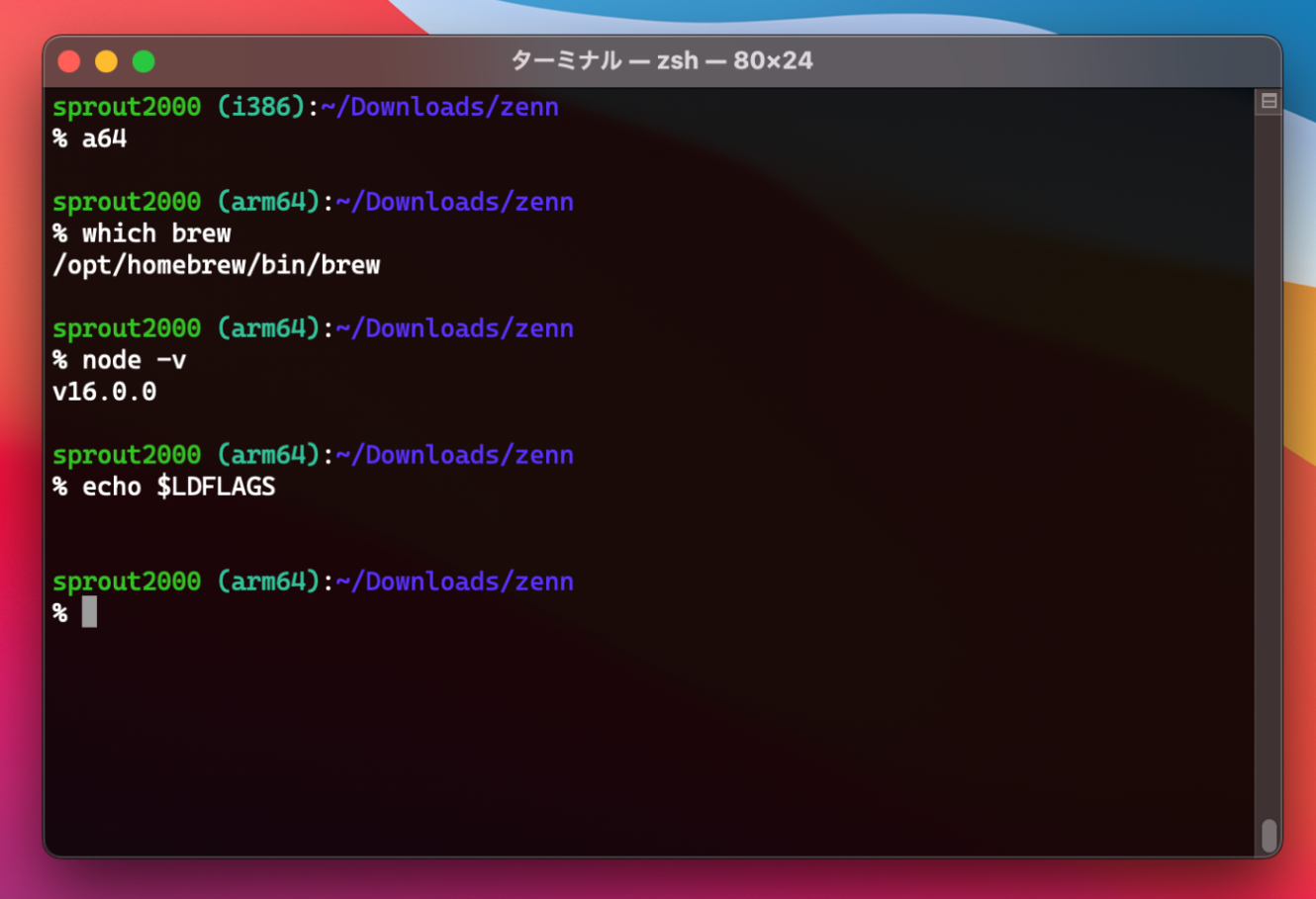Click the '/opt/homebrew/bin/brew' output
Viewport: 1316px width, 899px height.
[216, 265]
